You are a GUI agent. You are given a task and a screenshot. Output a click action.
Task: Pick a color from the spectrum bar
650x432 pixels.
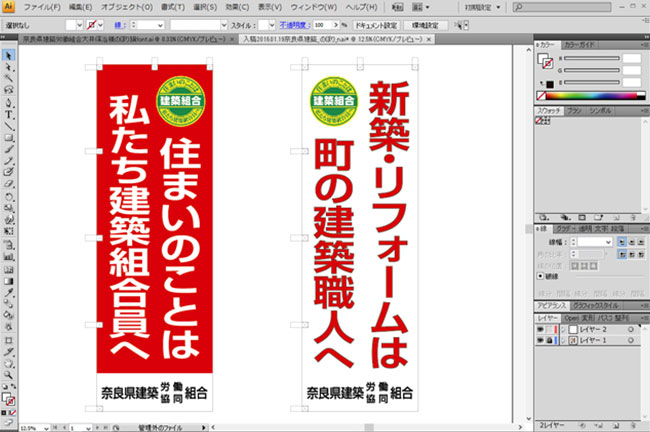click(x=591, y=96)
